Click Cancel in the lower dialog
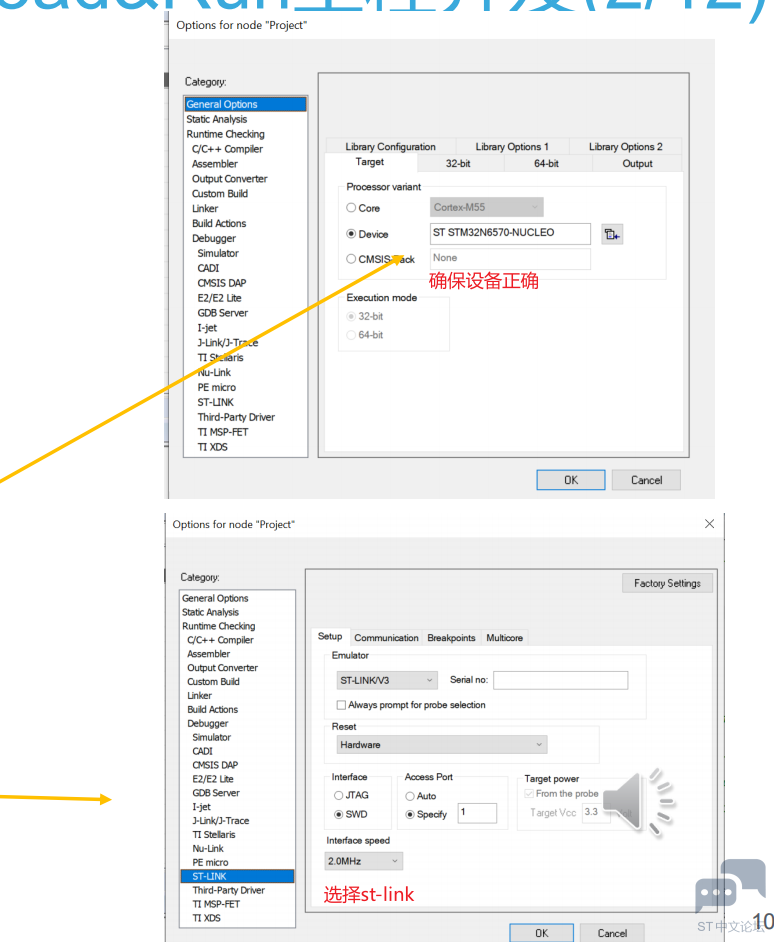774x942 pixels. [612, 932]
